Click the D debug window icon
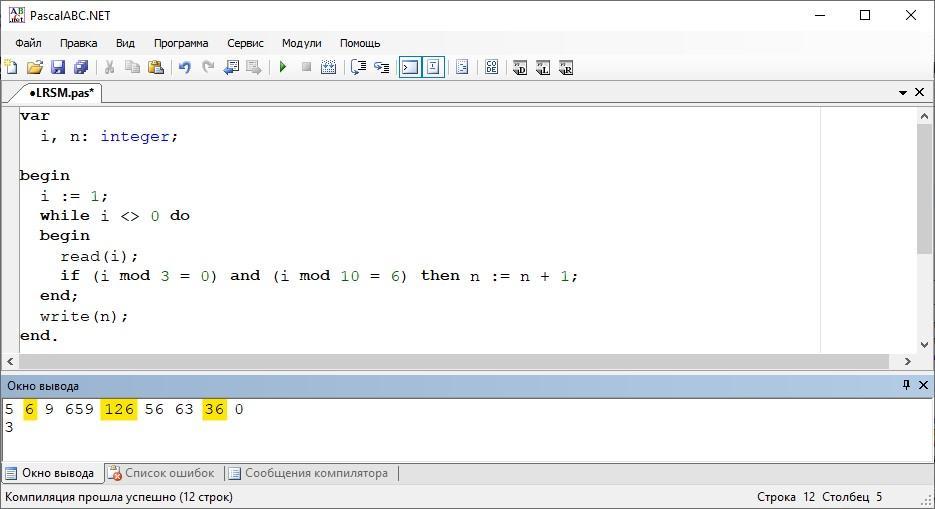 click(x=519, y=67)
